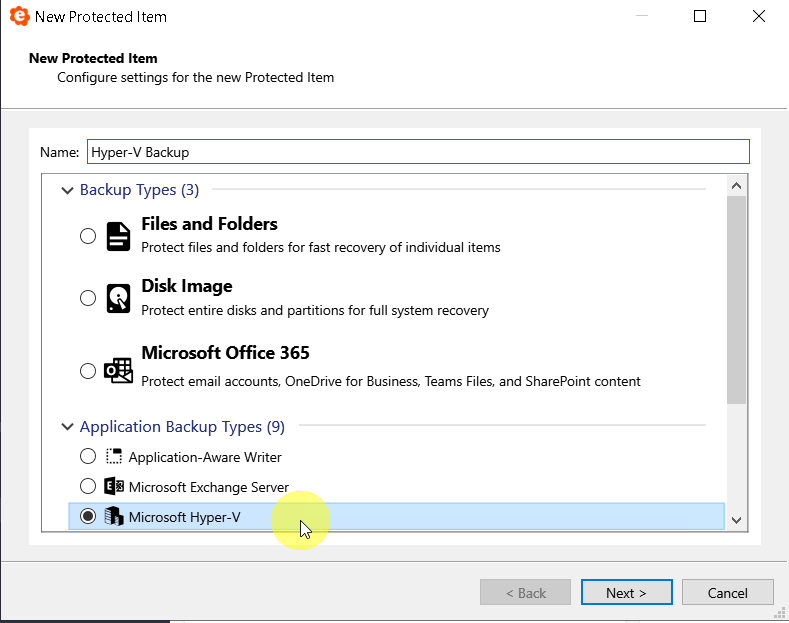Viewport: 789px width, 623px height.
Task: Click the Disk Image drive icon
Action: (x=119, y=298)
